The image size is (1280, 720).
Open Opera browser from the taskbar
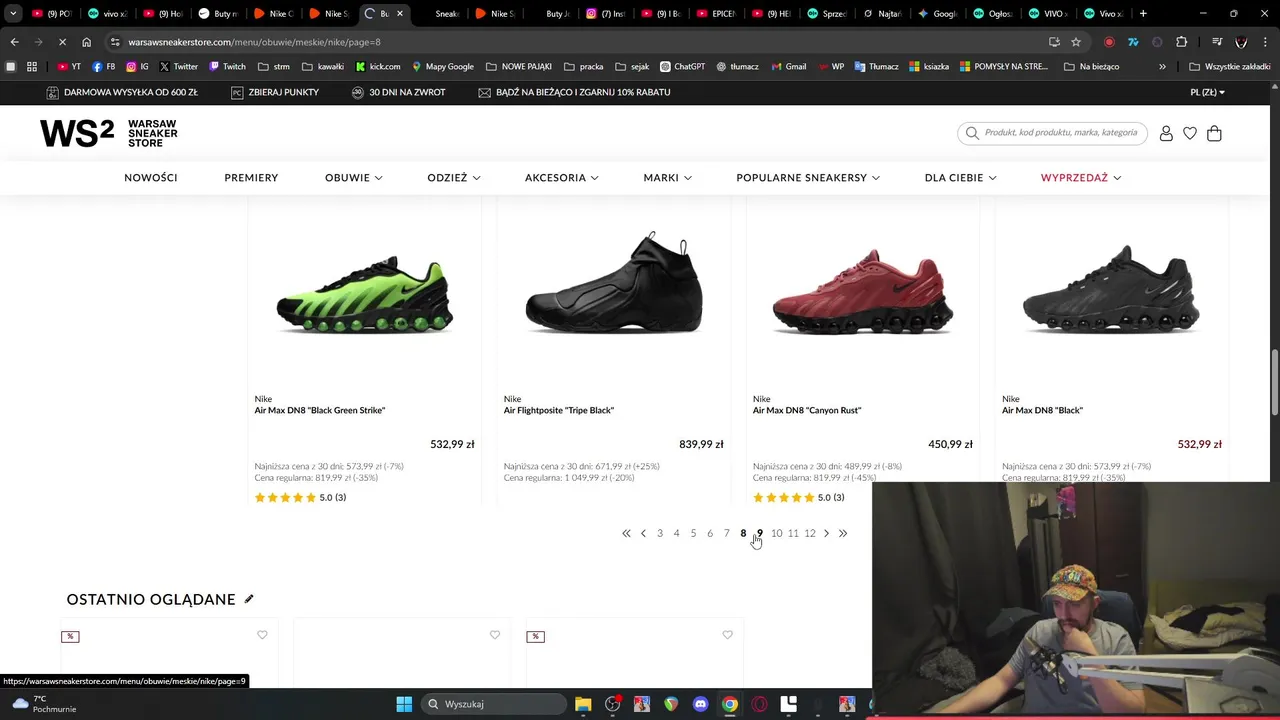tap(759, 704)
